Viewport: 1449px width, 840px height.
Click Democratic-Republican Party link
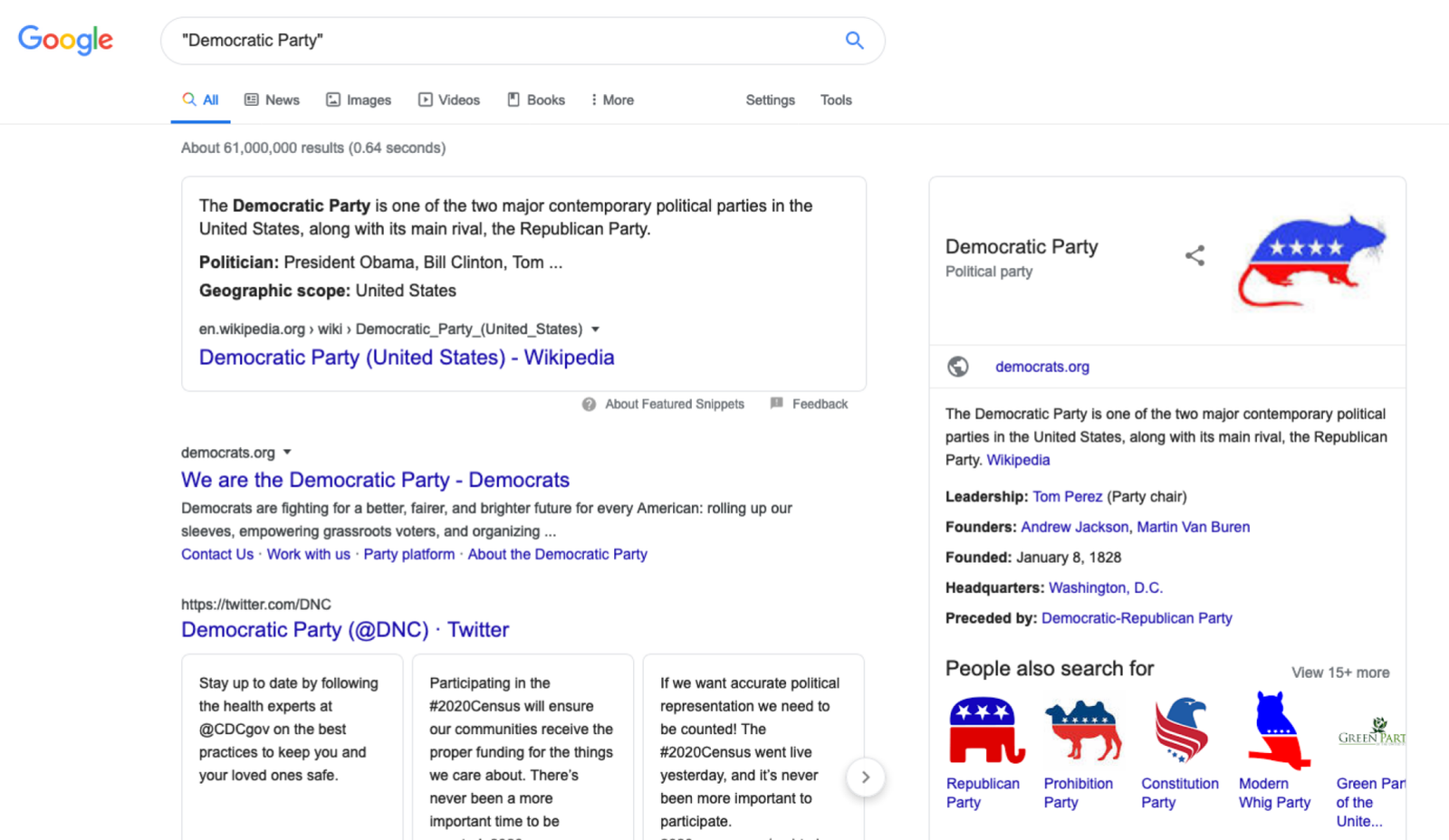1137,618
